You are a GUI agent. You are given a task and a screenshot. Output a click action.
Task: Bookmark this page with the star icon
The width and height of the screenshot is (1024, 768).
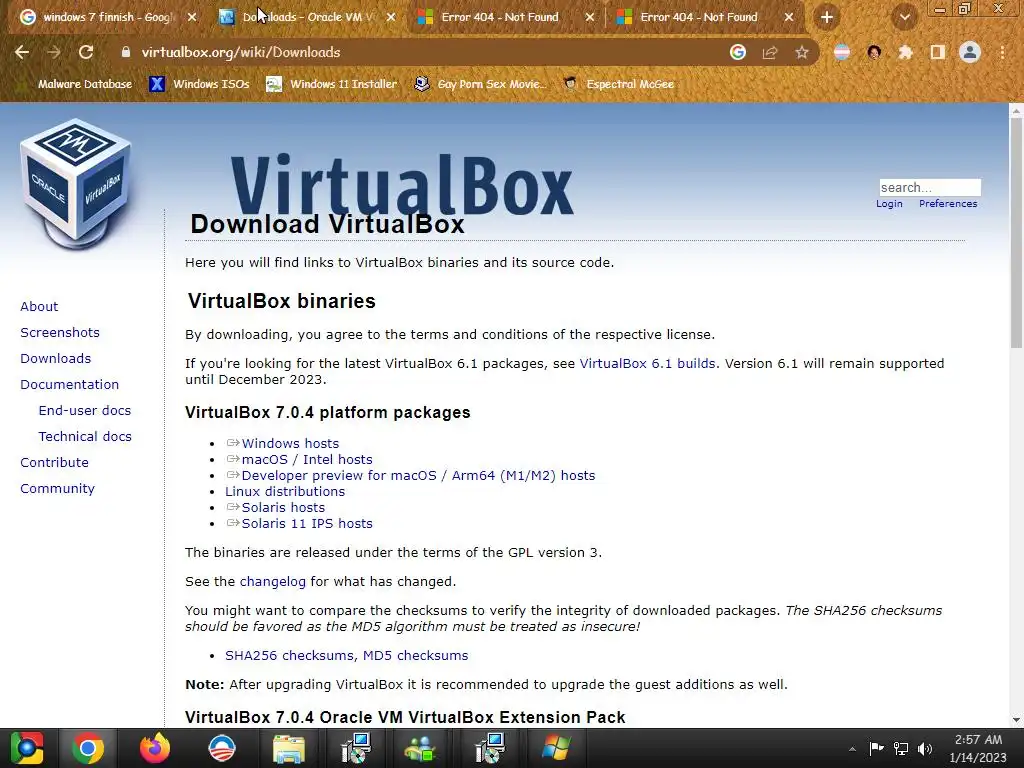(802, 52)
